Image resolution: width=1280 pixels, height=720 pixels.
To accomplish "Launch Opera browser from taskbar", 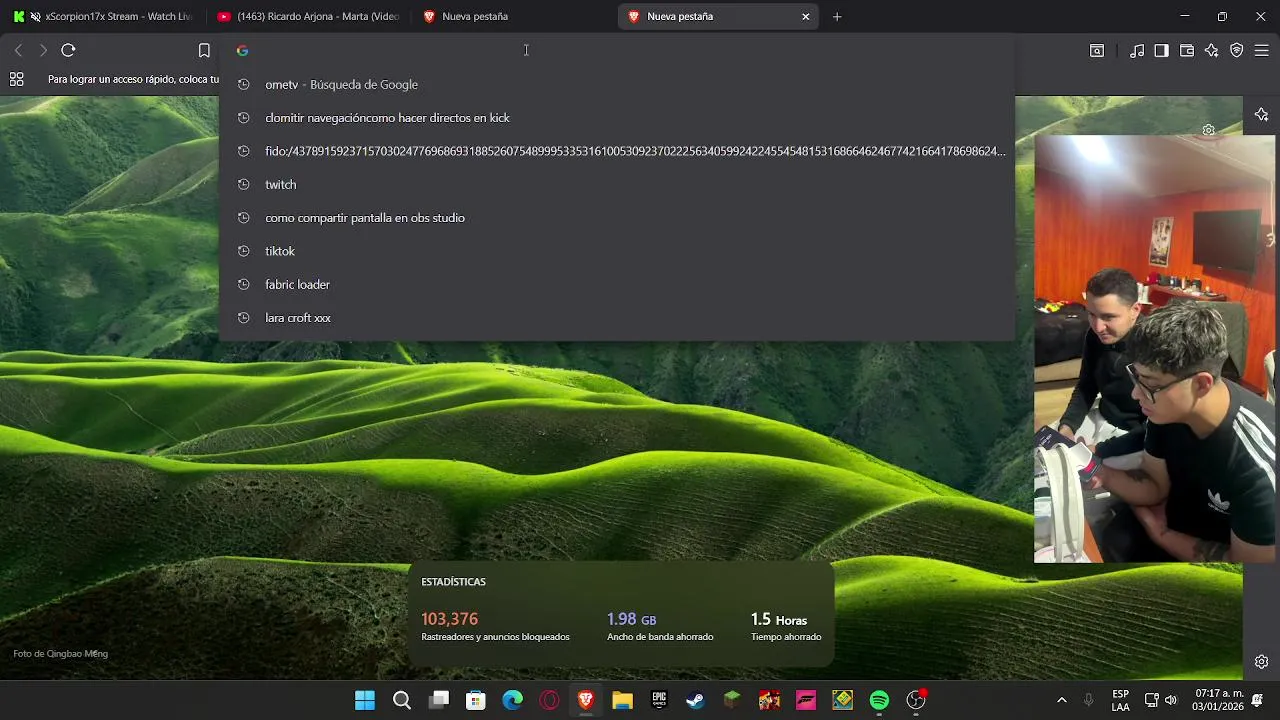I will [549, 700].
